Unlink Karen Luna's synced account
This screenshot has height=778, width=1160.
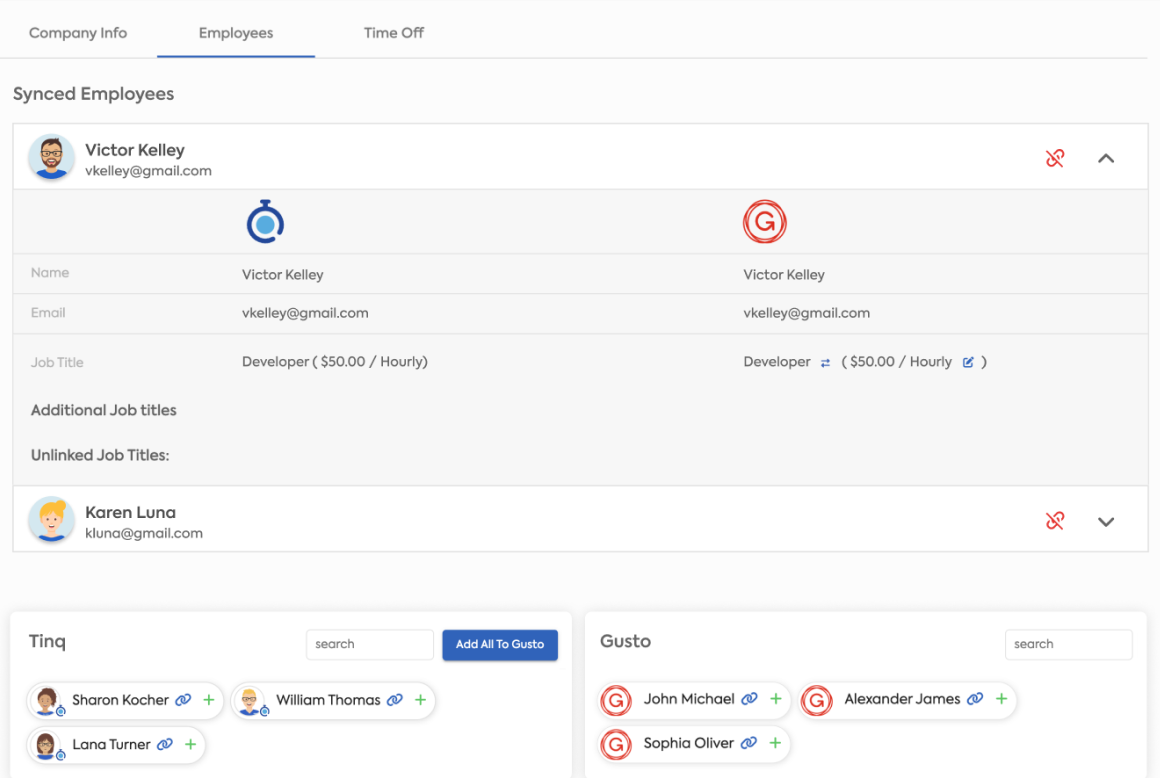point(1055,521)
